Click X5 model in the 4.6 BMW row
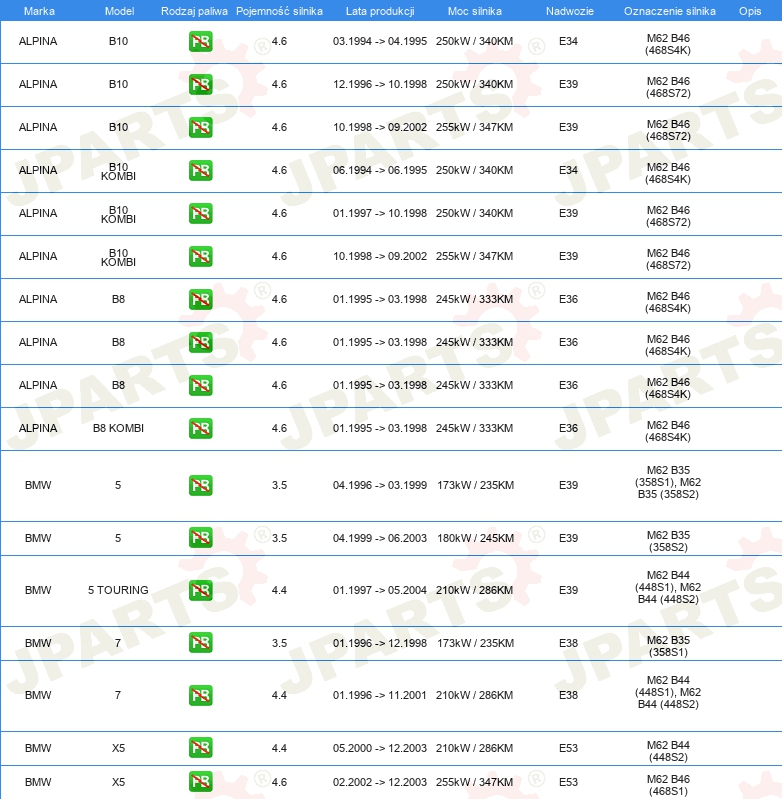 [118, 782]
